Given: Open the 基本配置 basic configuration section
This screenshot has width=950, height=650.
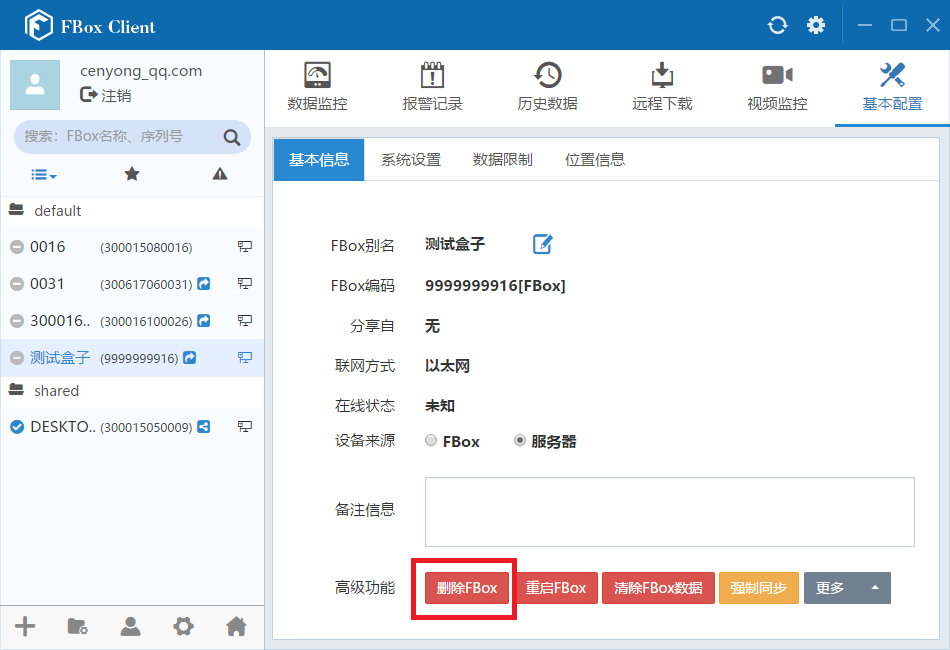Looking at the screenshot, I should (892, 87).
